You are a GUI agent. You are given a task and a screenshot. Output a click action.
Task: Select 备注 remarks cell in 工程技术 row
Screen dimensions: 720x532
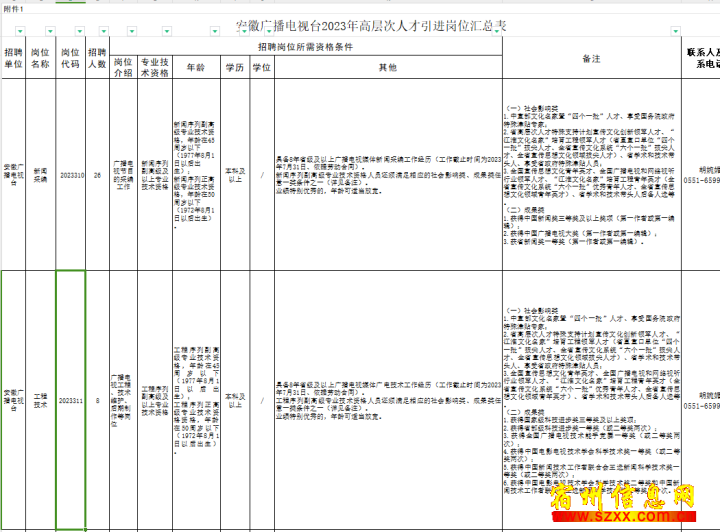(592, 400)
